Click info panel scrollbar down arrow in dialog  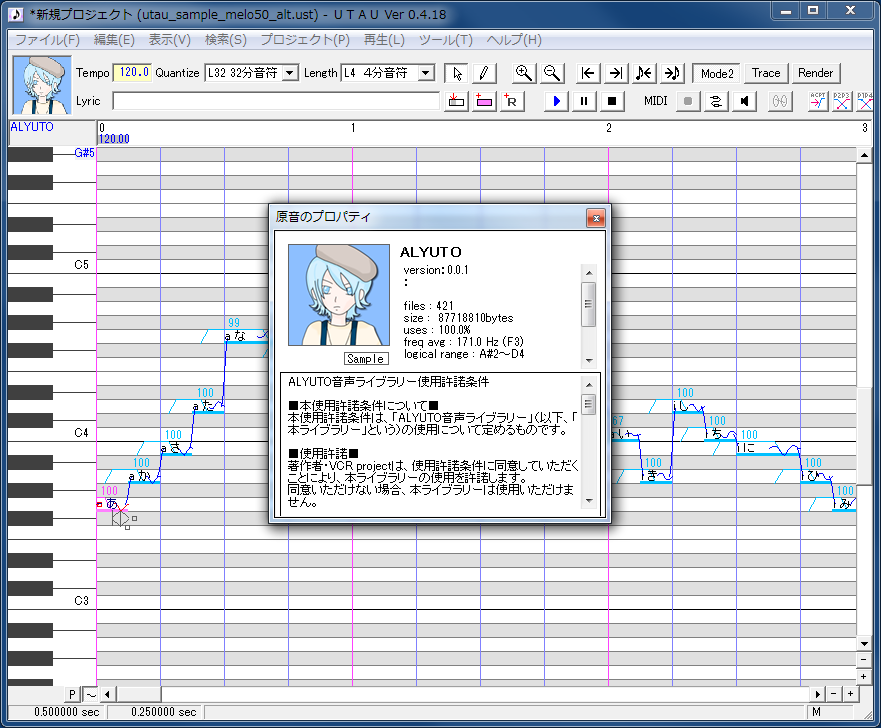point(589,360)
